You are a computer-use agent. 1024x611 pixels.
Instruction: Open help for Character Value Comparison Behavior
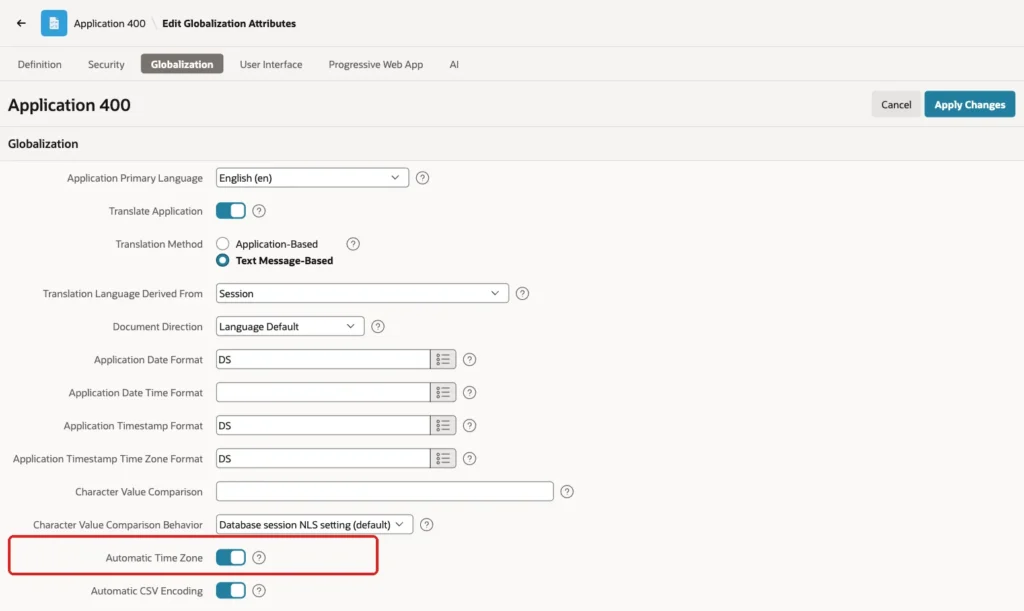click(426, 524)
